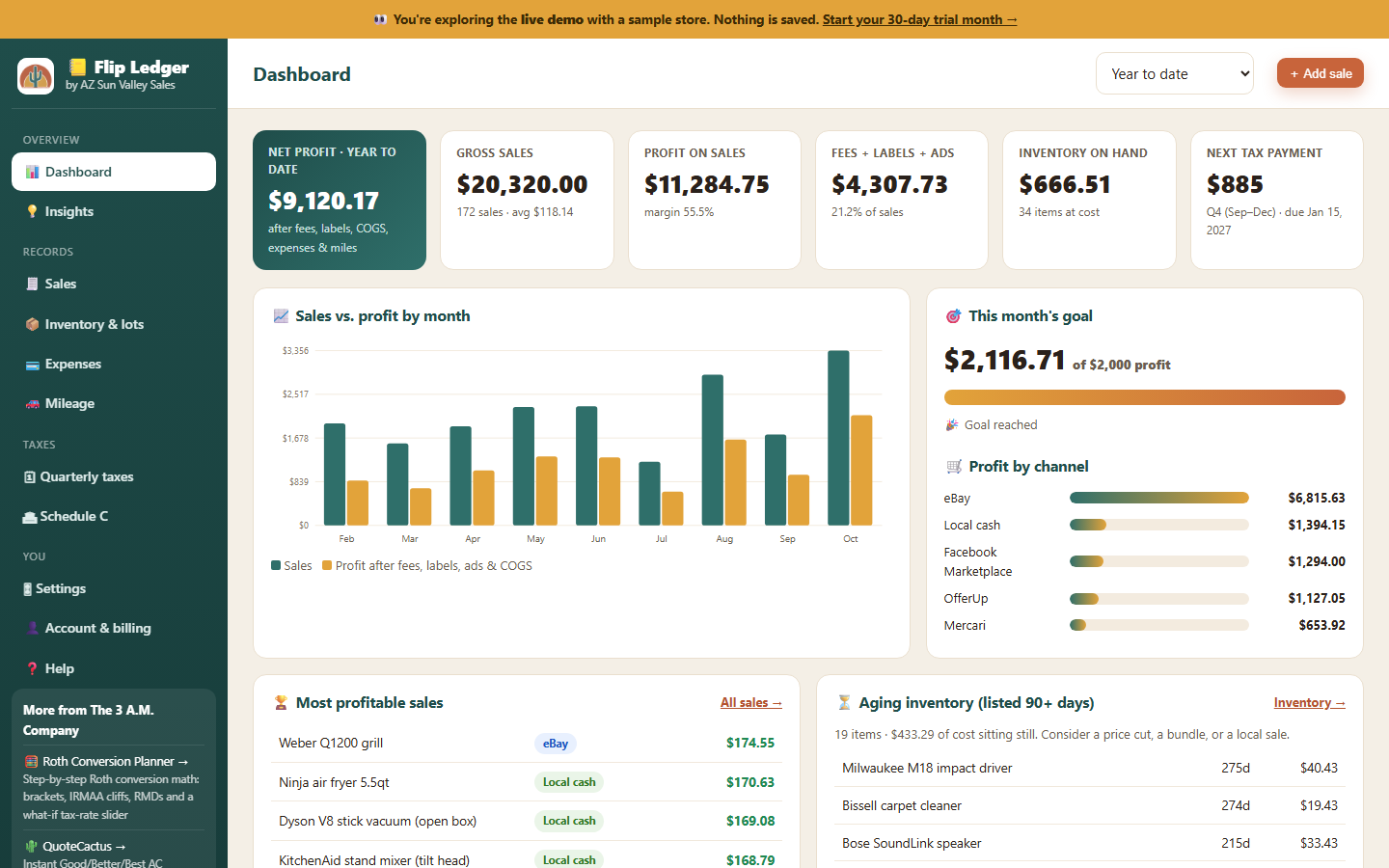Navigate to Quarterly taxes

pos(114,476)
